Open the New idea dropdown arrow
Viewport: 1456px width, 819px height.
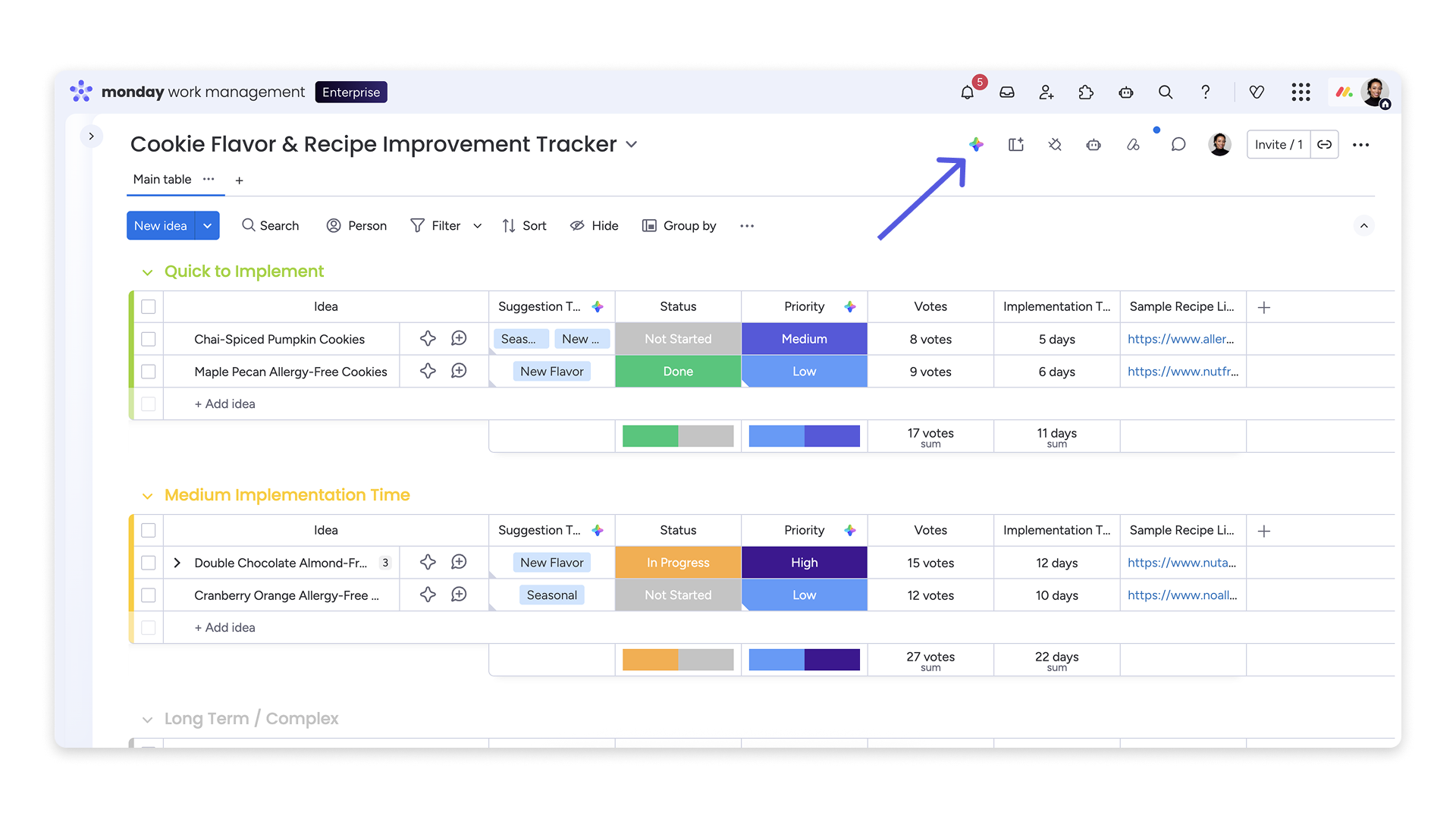[x=207, y=225]
